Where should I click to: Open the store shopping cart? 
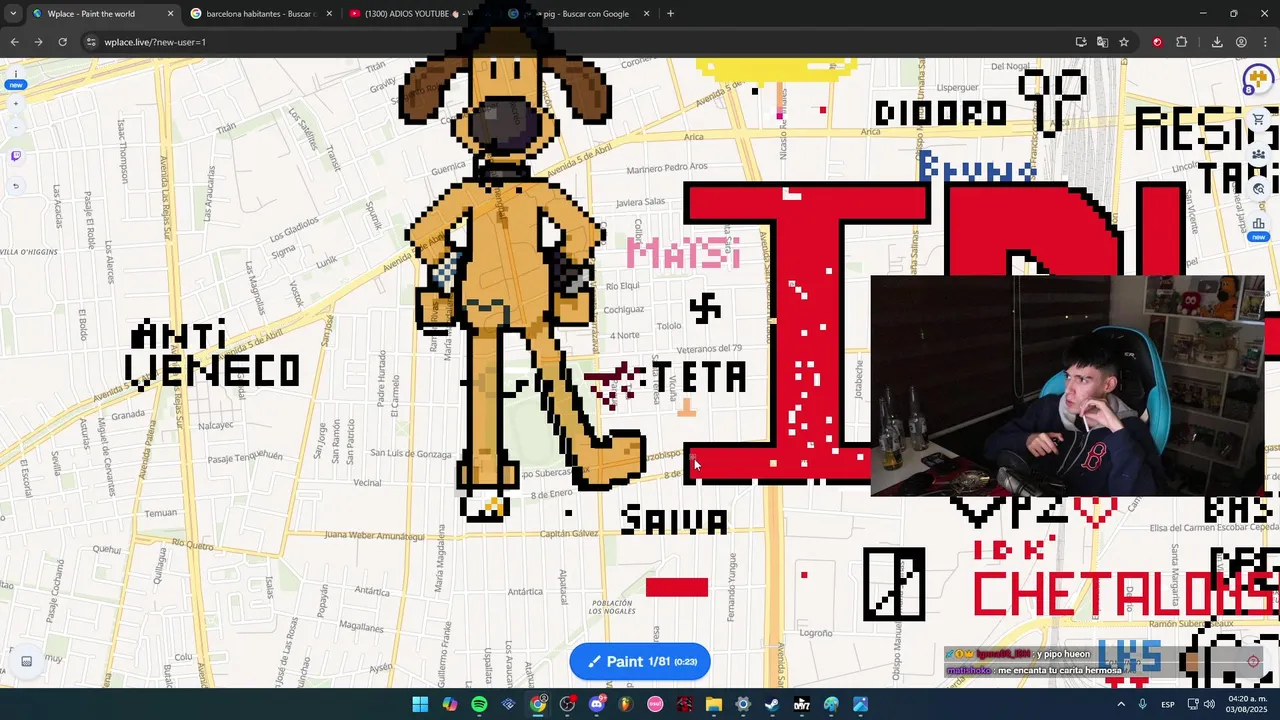coord(1259,120)
